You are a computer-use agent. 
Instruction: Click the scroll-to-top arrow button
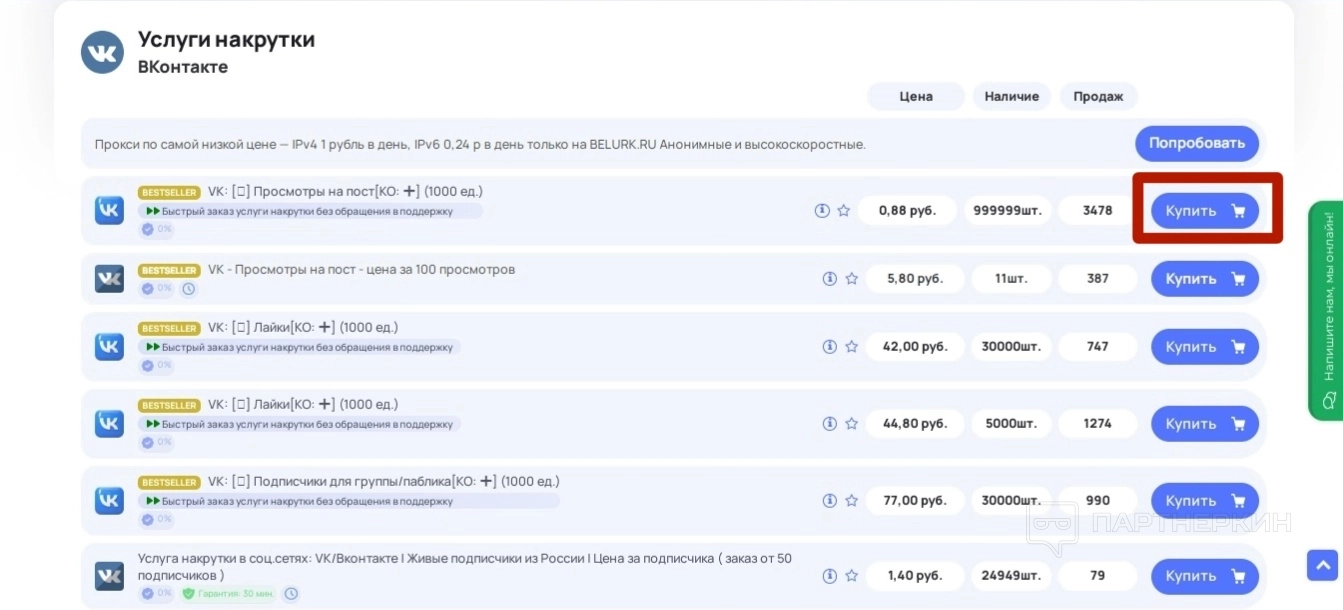1322,564
